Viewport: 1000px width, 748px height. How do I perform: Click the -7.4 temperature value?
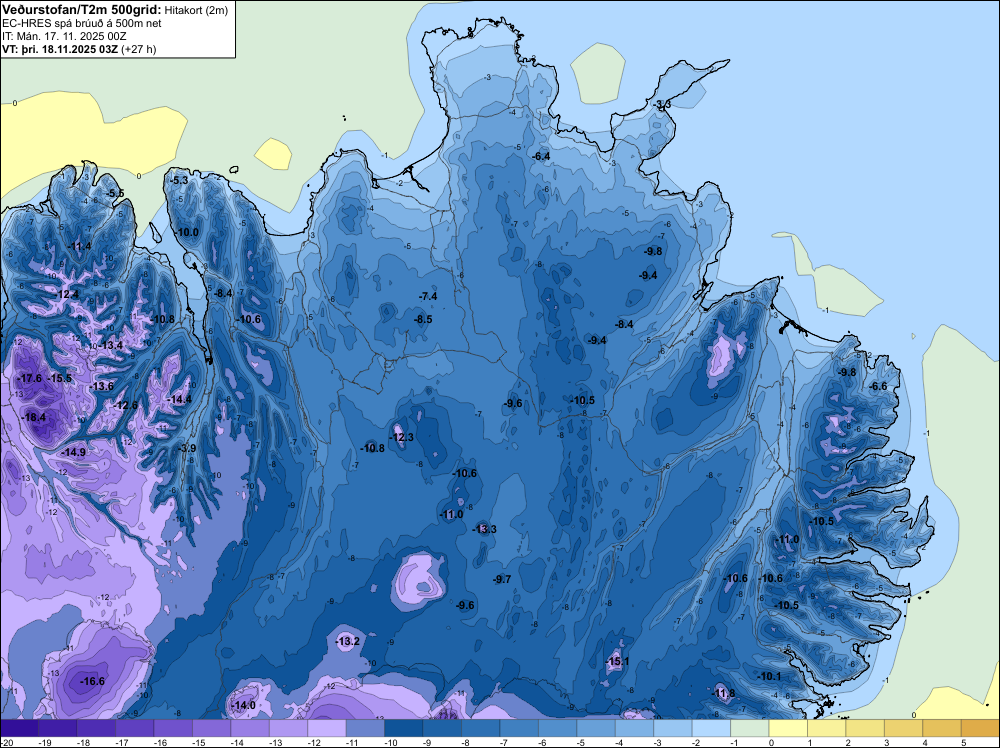[x=428, y=297]
